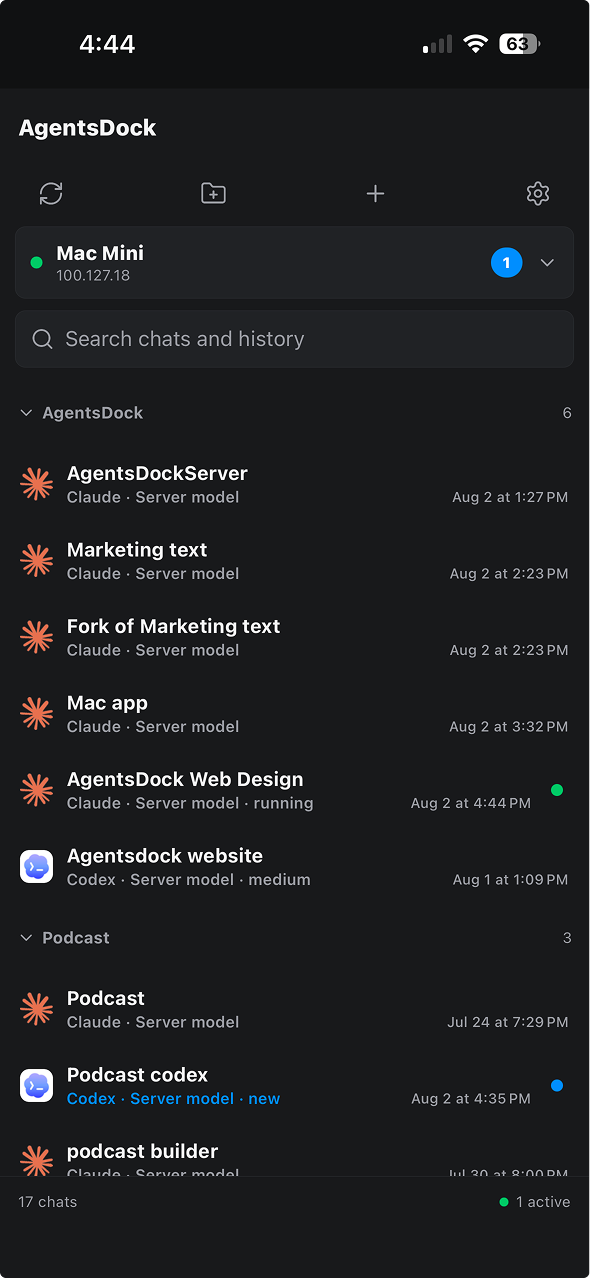Tap the Aug 2 at 3:32 PM timestamp
Image resolution: width=590 pixels, height=1278 pixels.
click(509, 727)
